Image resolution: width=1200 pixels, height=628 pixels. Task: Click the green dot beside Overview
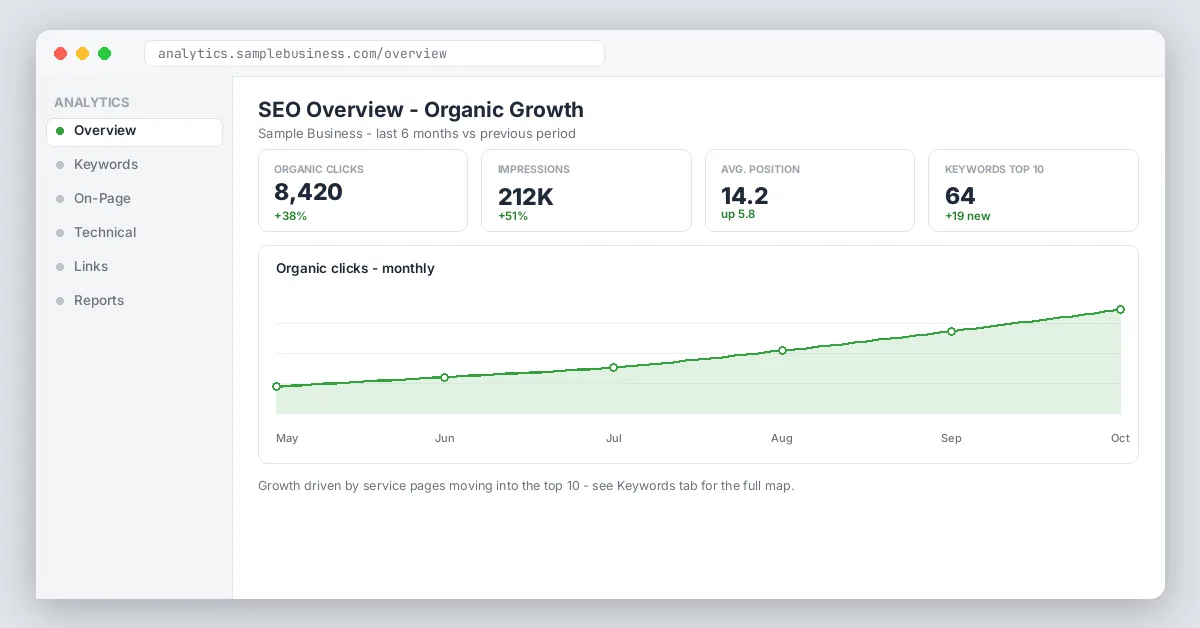(60, 131)
